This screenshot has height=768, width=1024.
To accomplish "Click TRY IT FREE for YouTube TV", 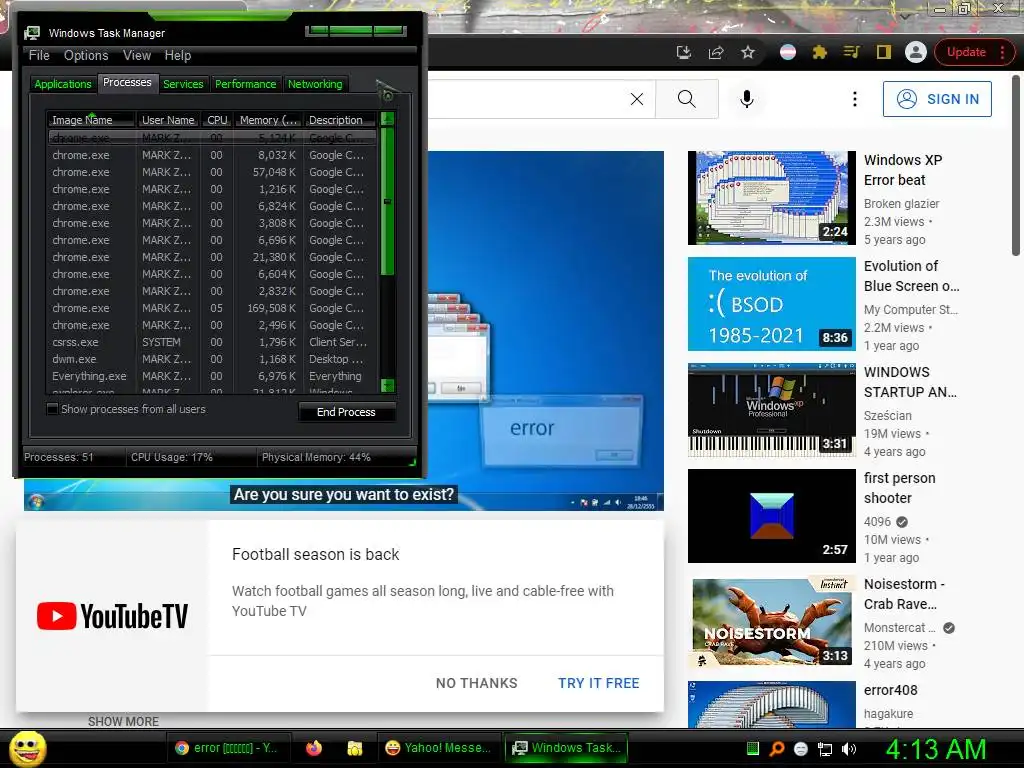I will pos(599,683).
